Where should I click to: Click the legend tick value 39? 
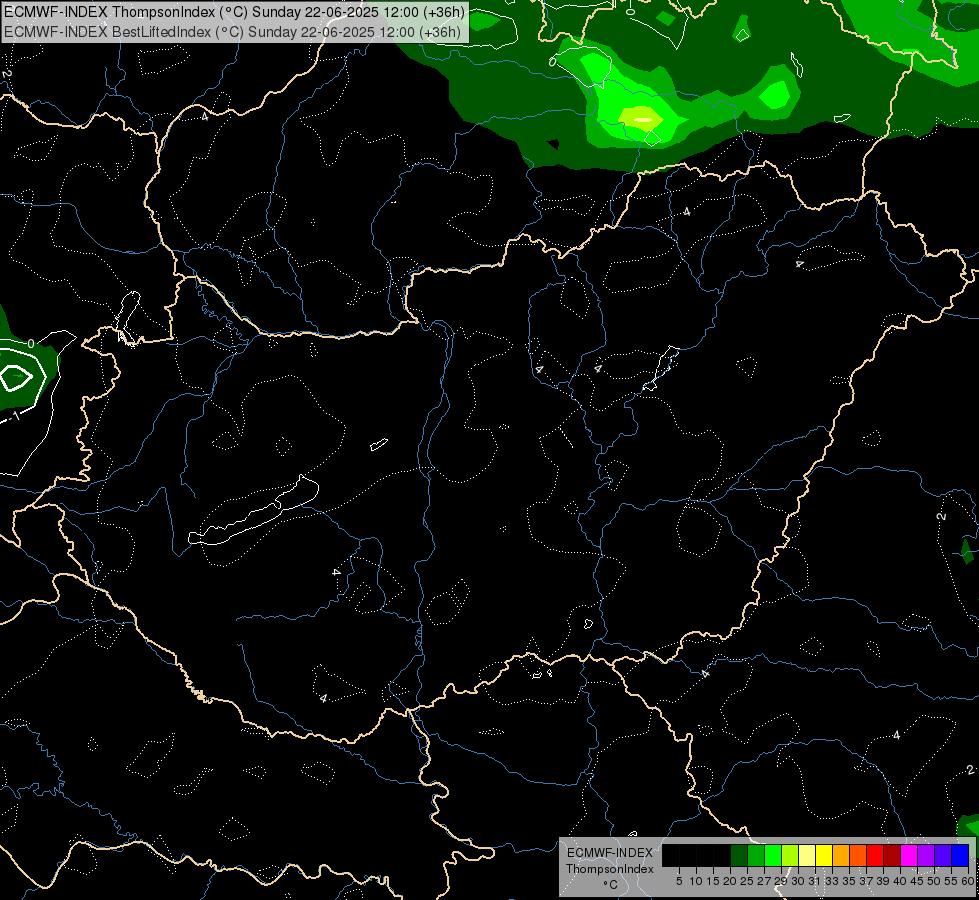coord(883,881)
